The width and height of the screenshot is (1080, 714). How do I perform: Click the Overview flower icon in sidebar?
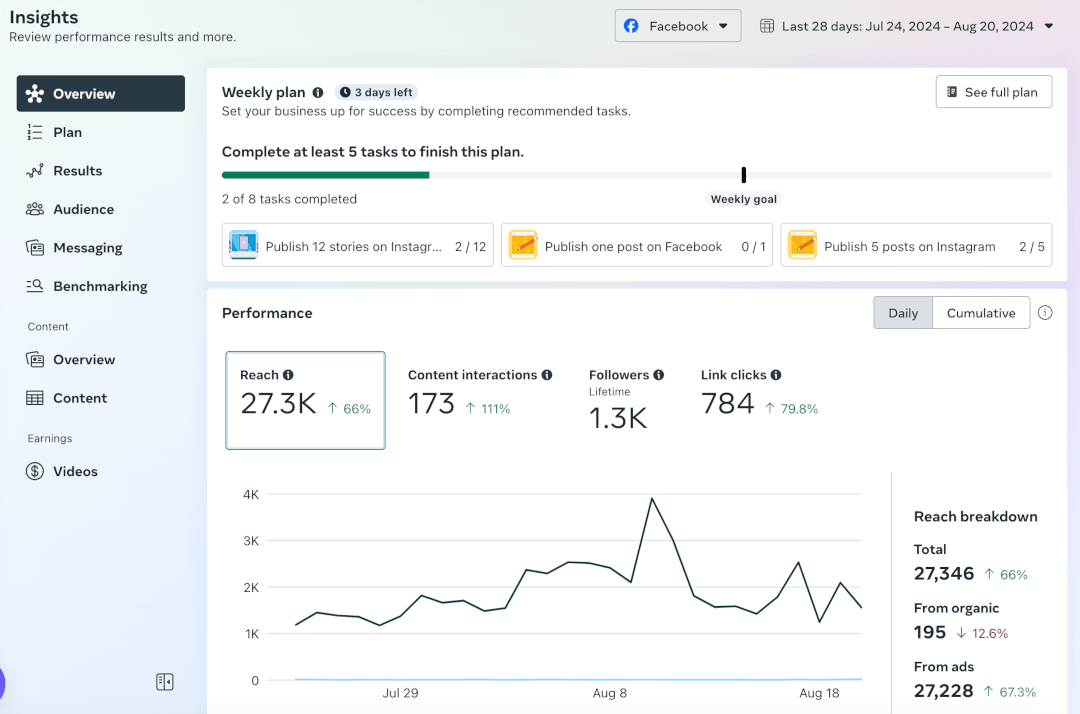(34, 94)
